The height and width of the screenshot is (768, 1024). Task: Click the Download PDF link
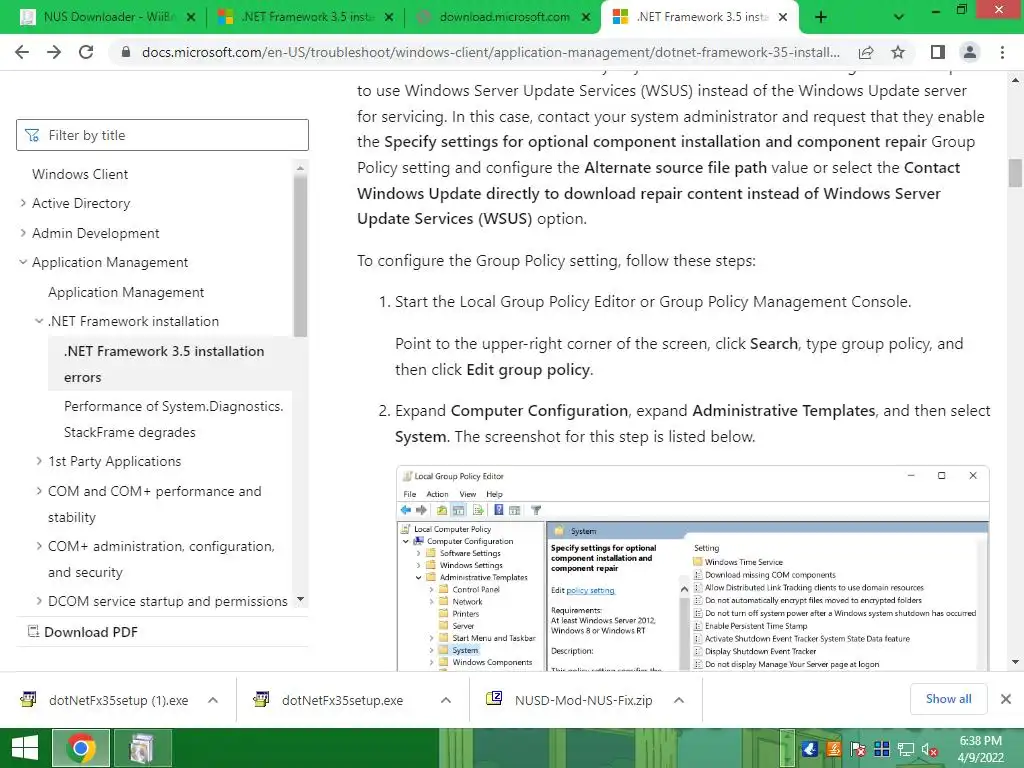91,632
